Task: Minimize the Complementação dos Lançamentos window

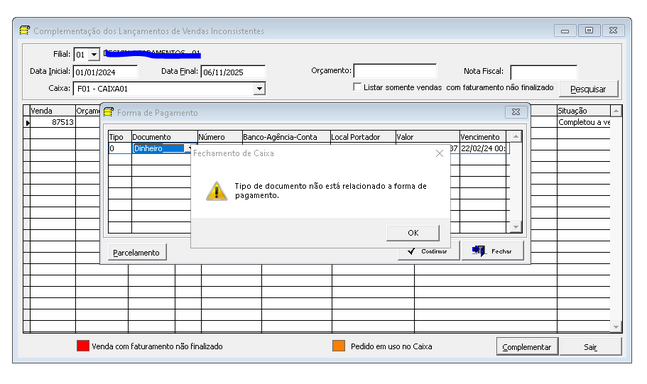Action: pos(565,31)
